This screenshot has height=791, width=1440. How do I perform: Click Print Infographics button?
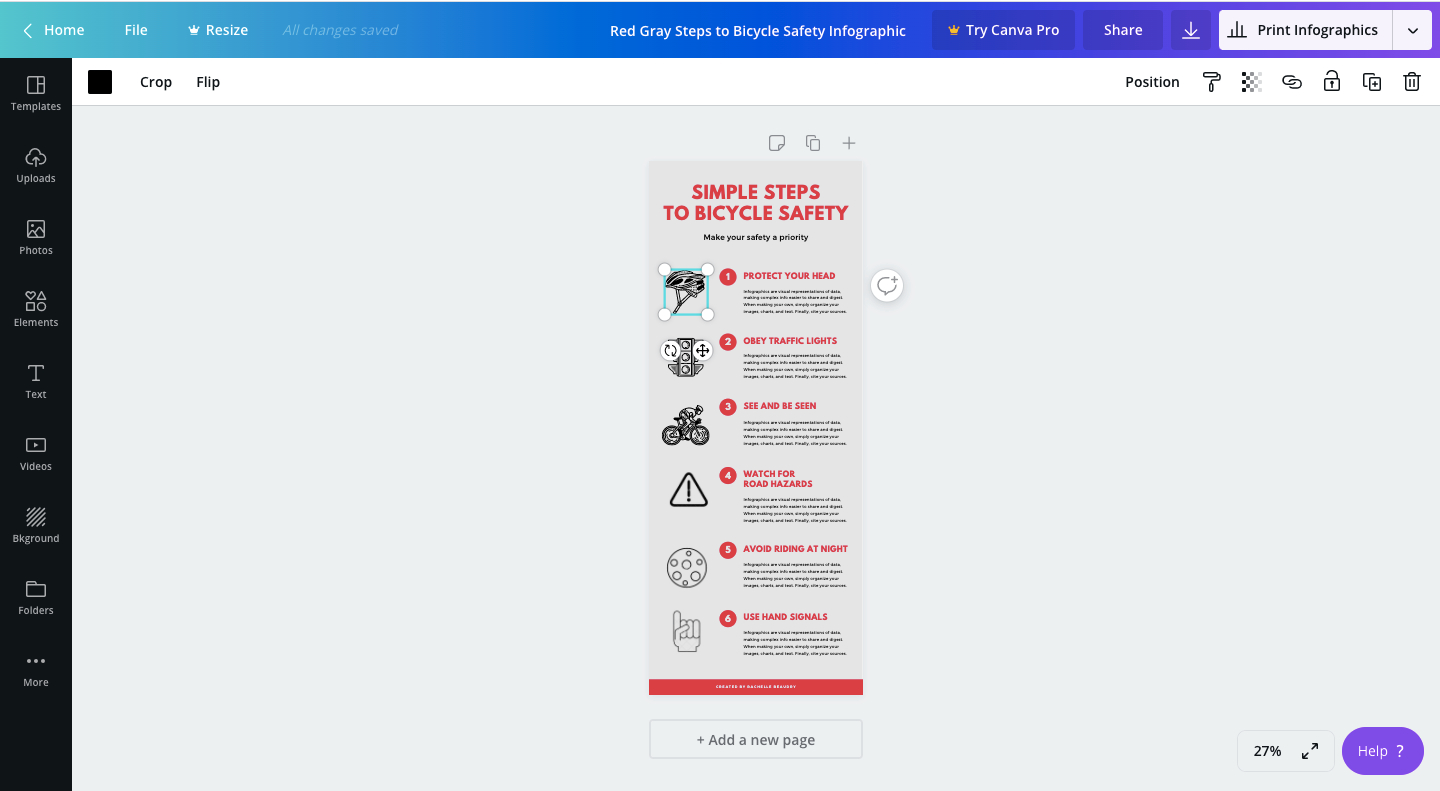pos(1305,30)
